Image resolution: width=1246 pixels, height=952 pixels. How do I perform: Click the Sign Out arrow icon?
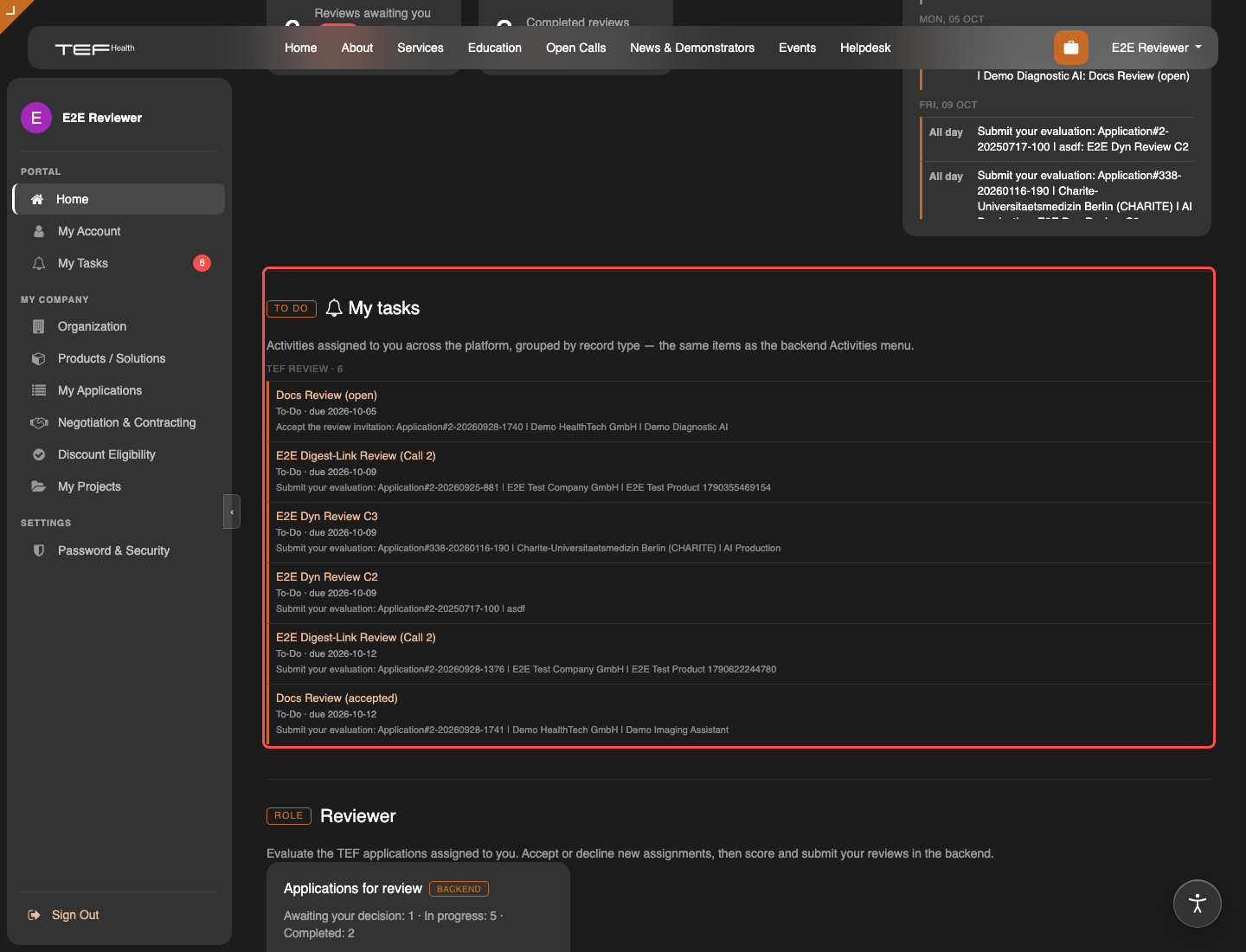click(35, 915)
